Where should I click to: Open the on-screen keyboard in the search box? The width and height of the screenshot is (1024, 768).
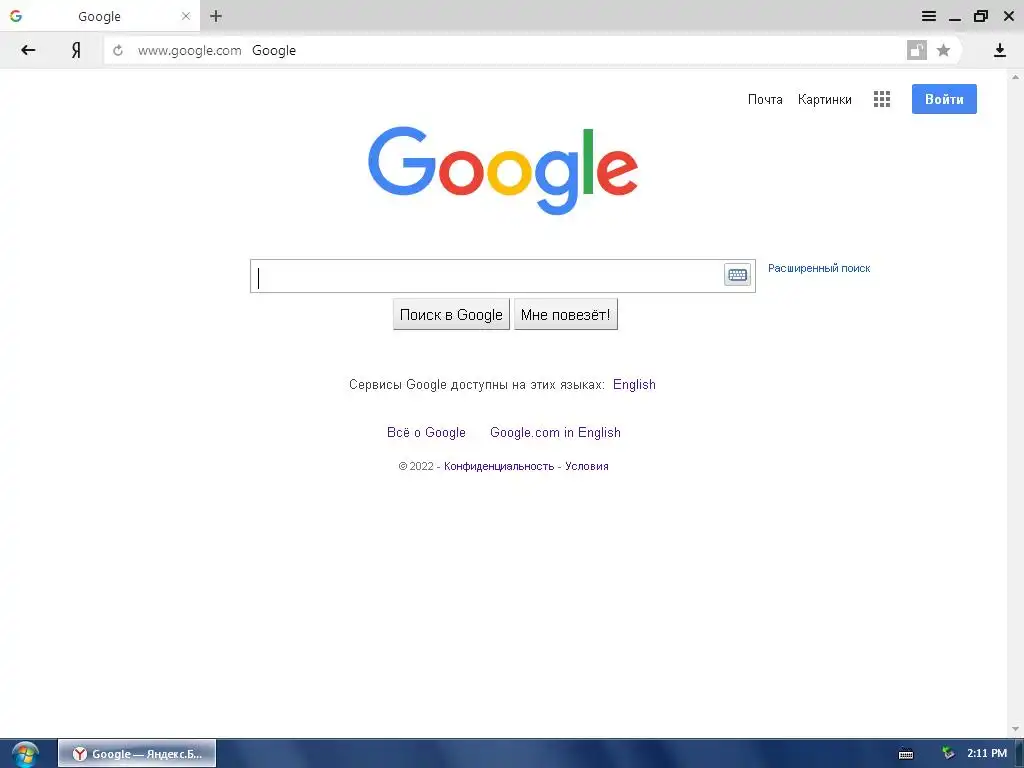(x=737, y=275)
